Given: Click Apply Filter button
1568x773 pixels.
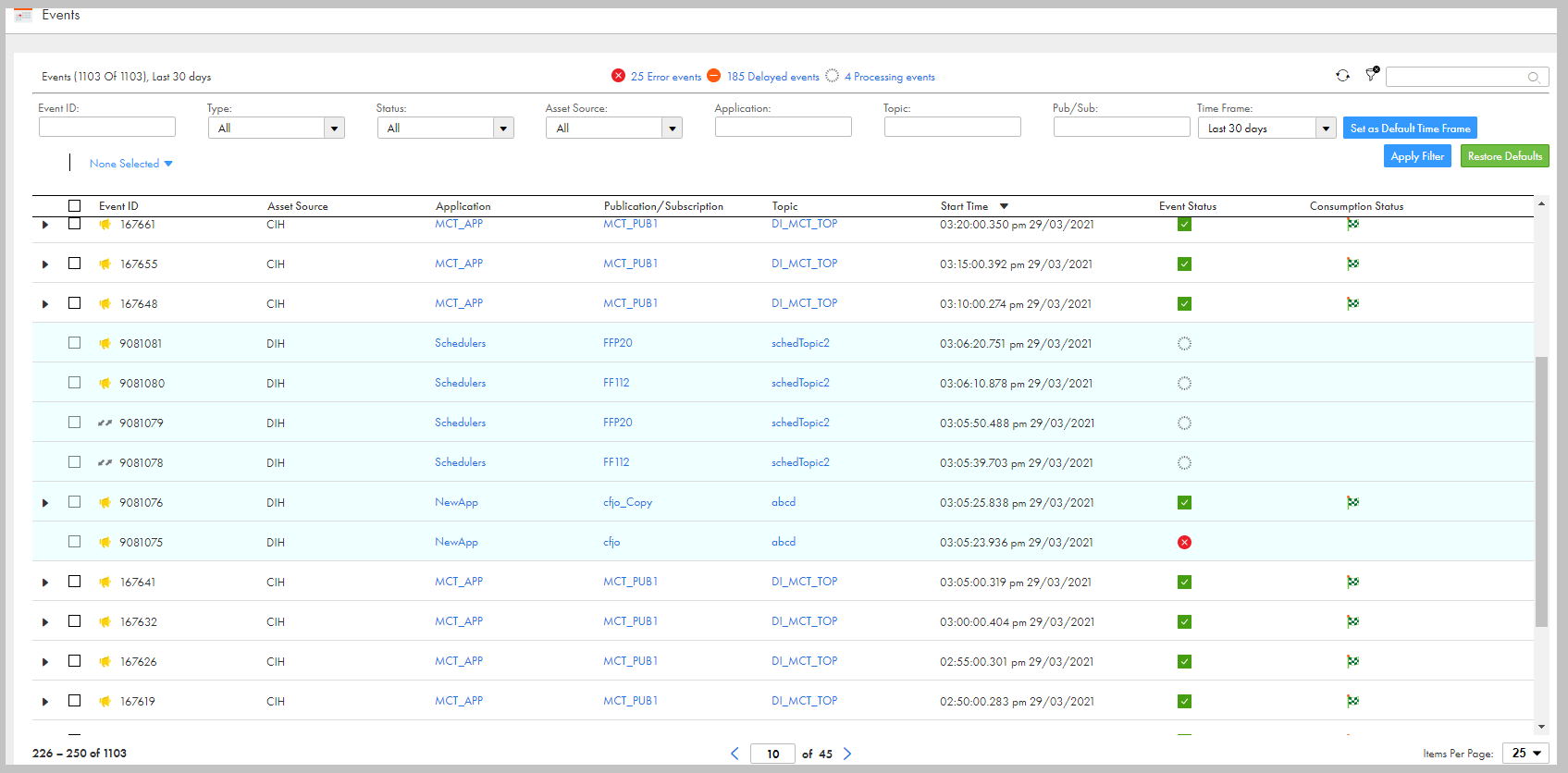Looking at the screenshot, I should [1417, 156].
